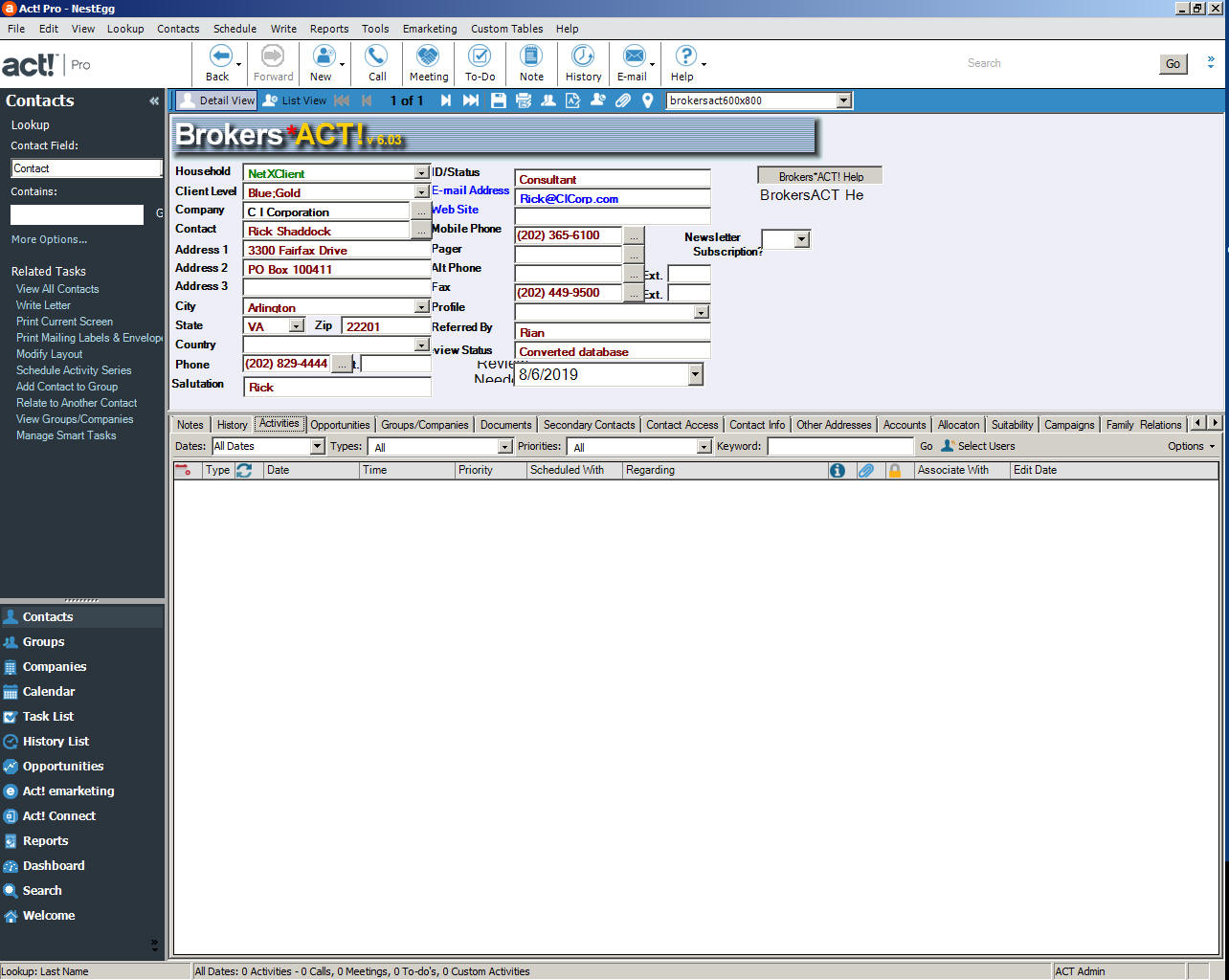1229x980 pixels.
Task: Switch to the Secondary Contacts tab
Action: pyautogui.click(x=589, y=425)
